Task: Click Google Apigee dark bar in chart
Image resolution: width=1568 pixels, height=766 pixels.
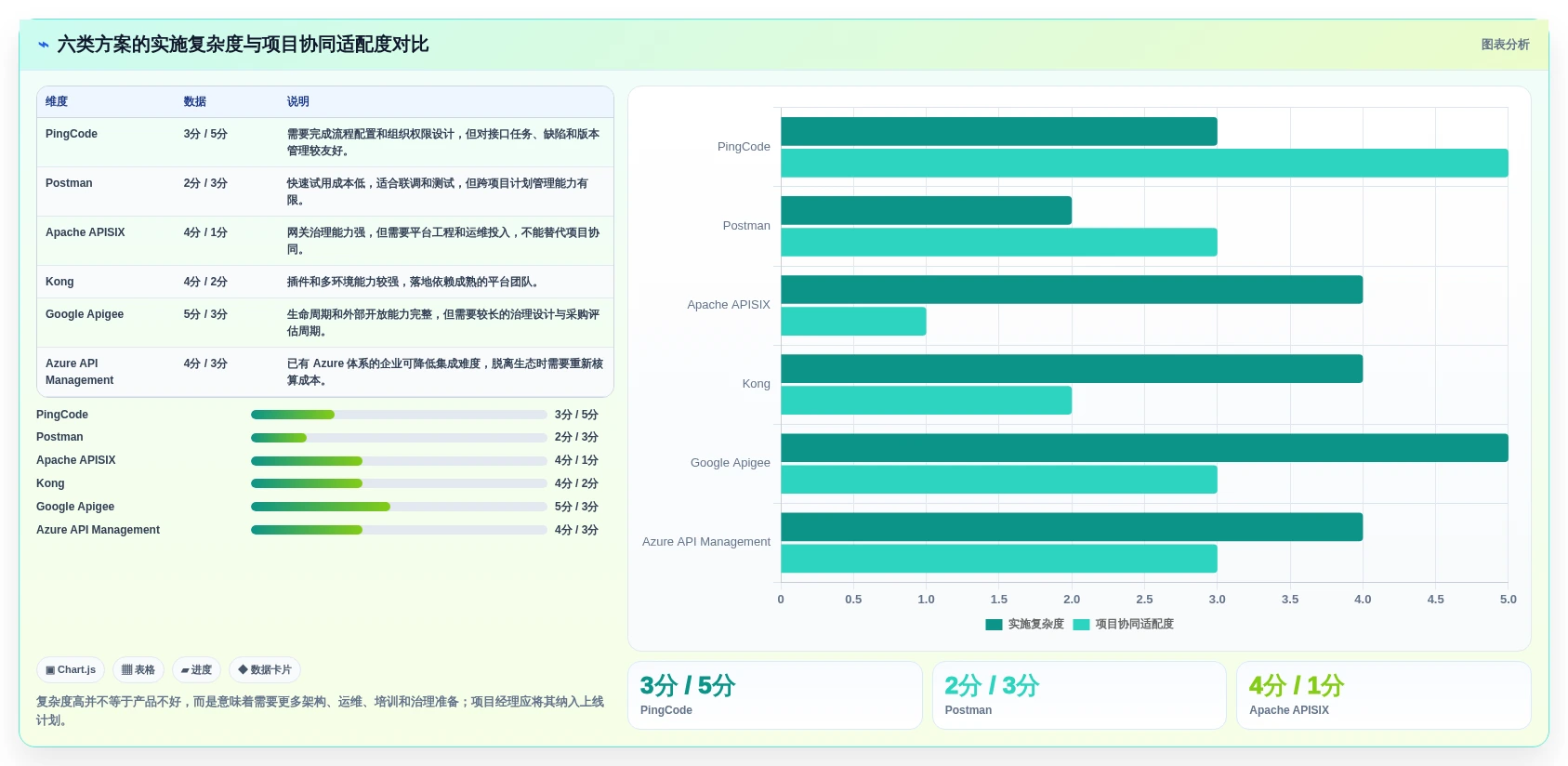Action: [x=1144, y=448]
